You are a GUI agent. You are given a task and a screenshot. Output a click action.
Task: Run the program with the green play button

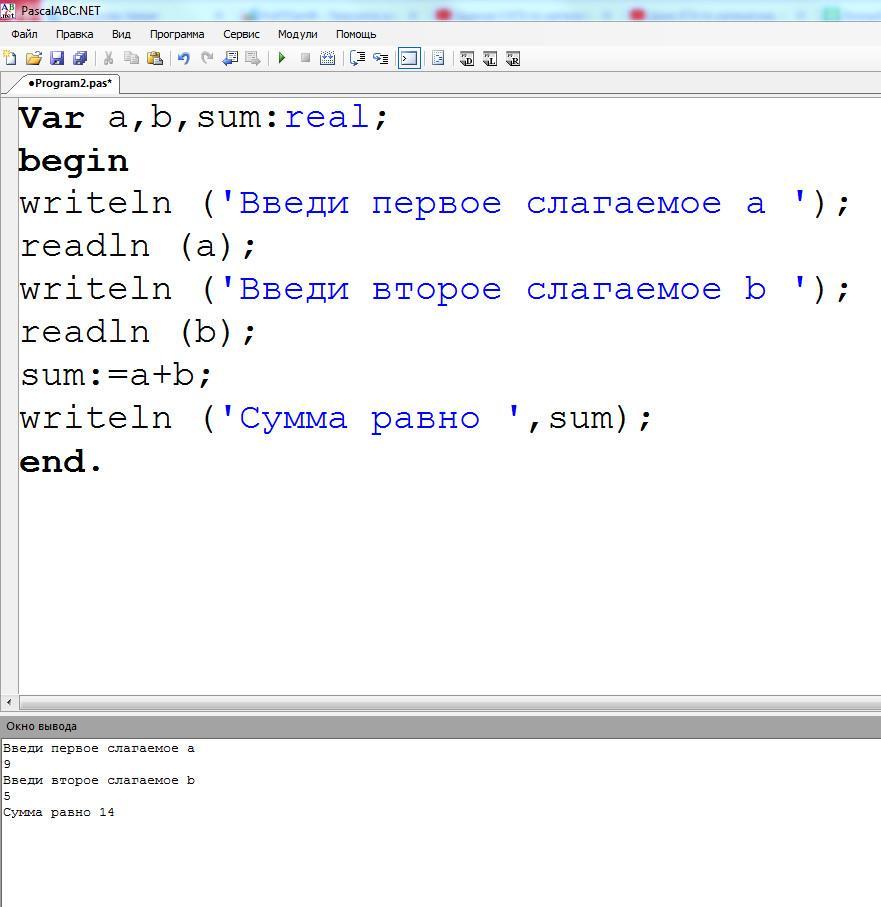[x=282, y=59]
